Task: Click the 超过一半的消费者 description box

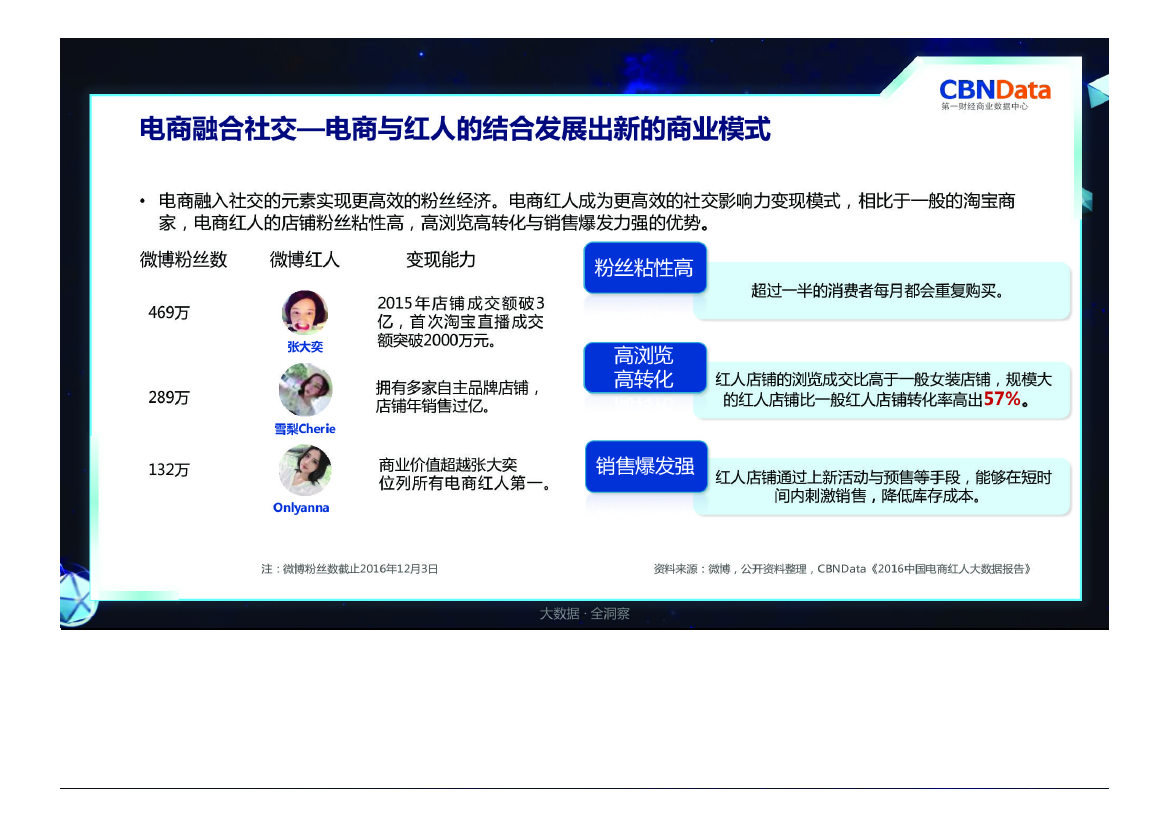Action: [x=880, y=291]
